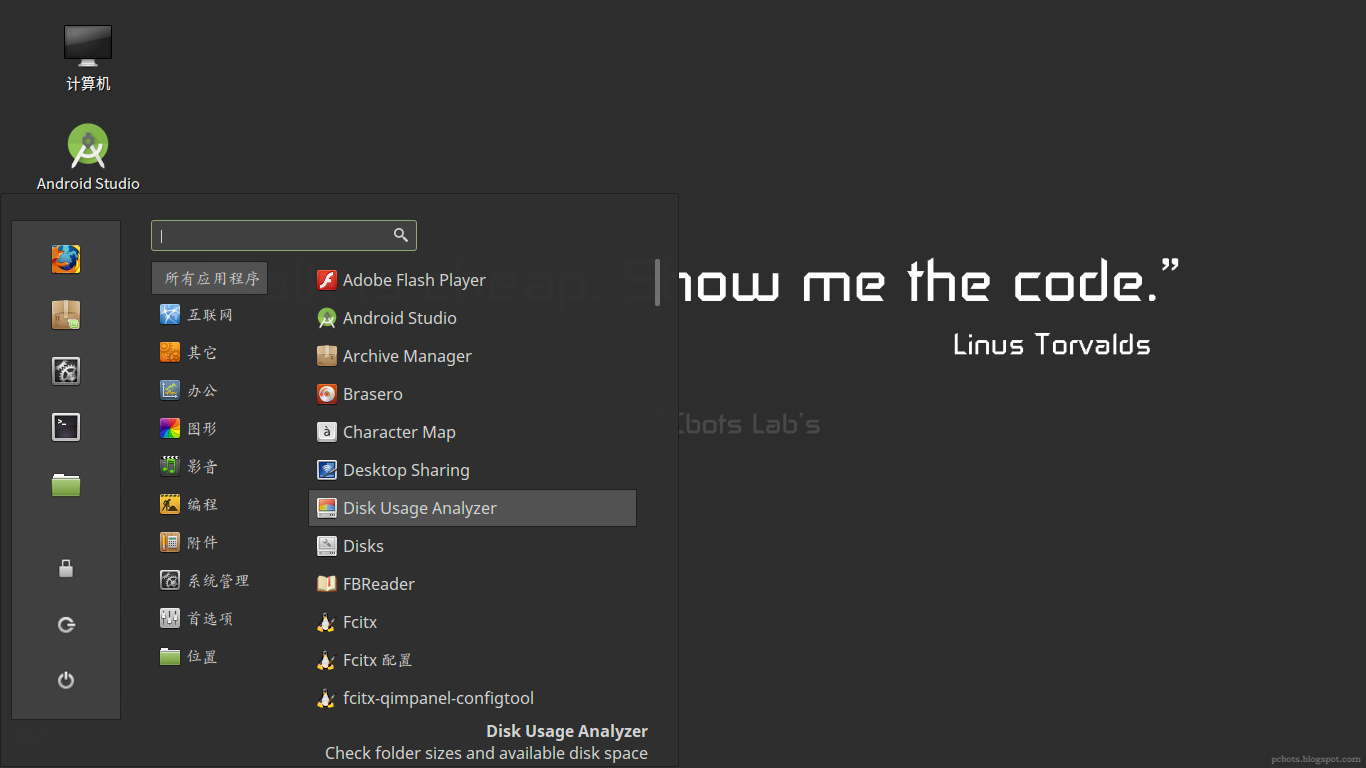Click the logout icon in sidebar
1366x768 pixels.
(66, 625)
